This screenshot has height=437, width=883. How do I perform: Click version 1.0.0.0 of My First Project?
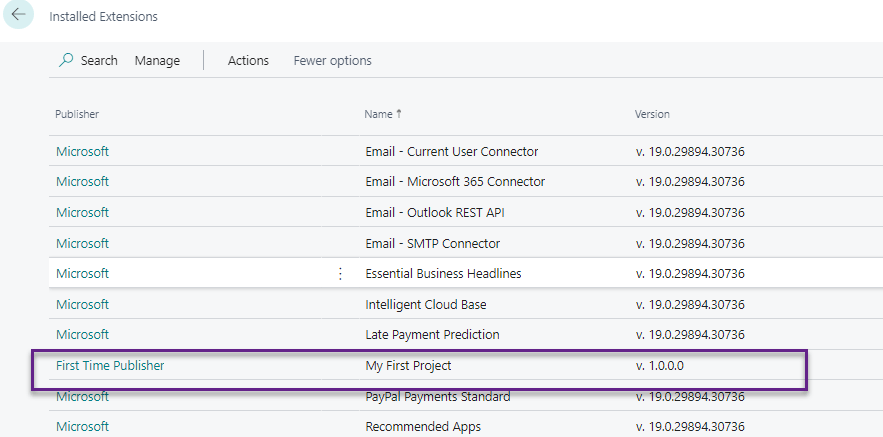coord(660,366)
